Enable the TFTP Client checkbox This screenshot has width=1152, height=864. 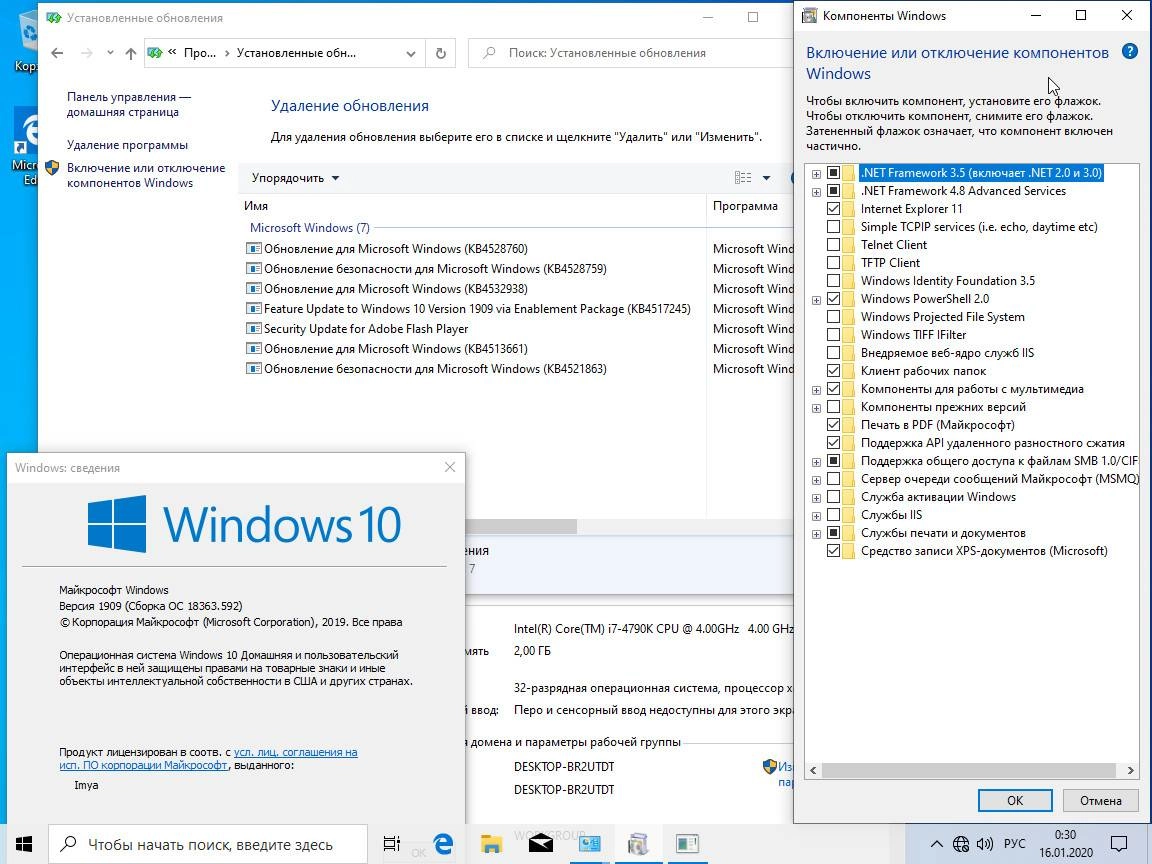click(833, 262)
